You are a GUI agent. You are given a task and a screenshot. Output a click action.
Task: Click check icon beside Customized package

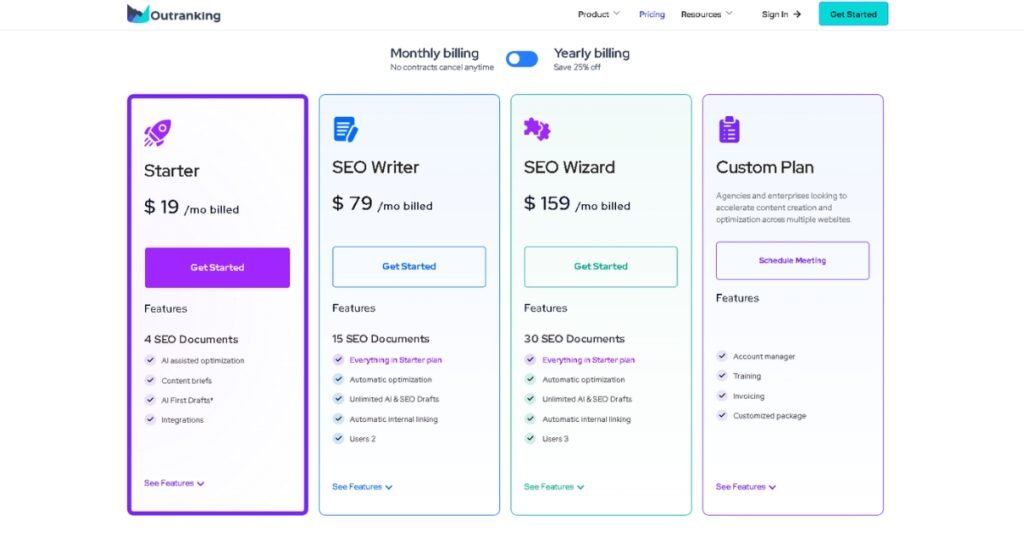722,415
